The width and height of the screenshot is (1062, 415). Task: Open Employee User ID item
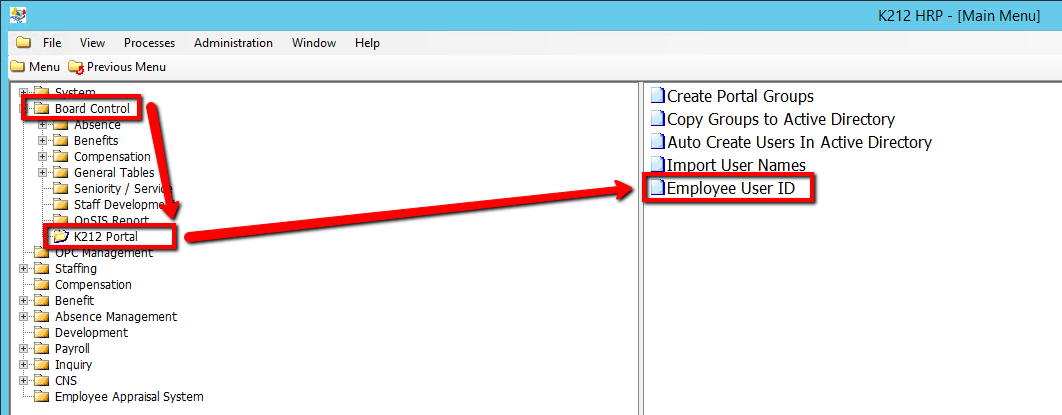730,188
